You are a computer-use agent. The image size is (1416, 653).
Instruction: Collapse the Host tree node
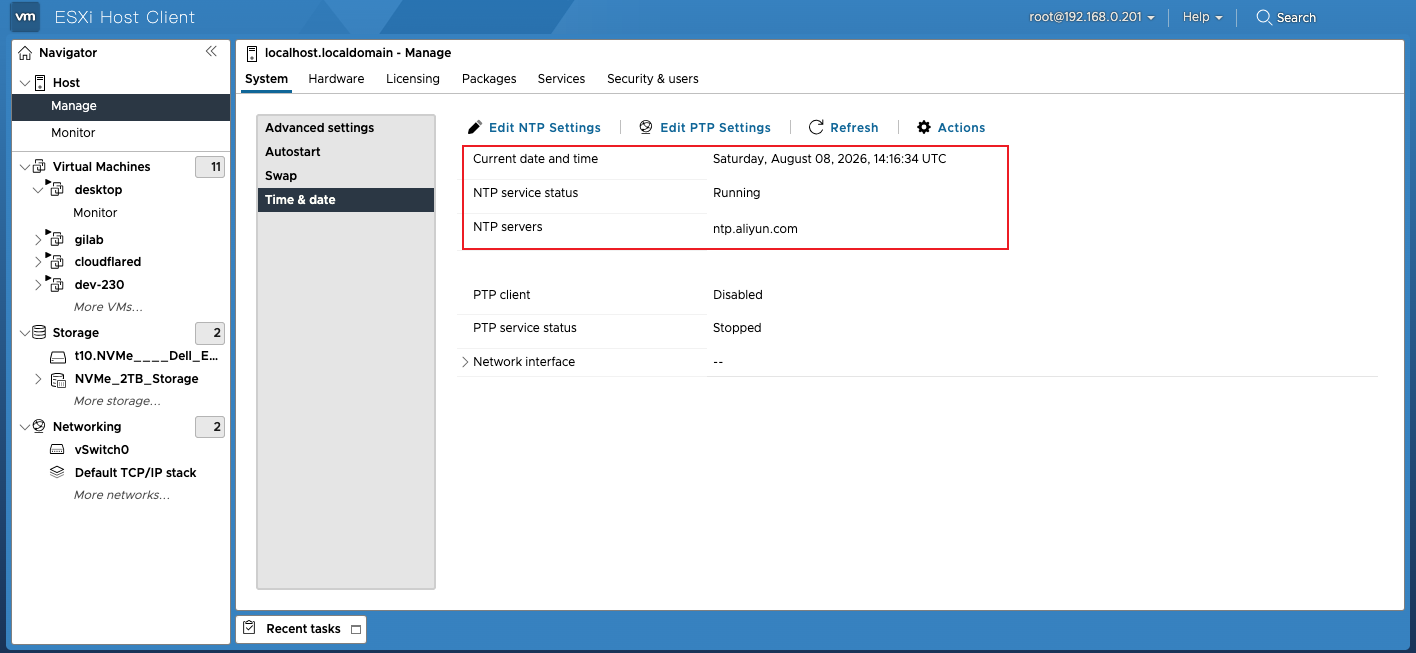pyautogui.click(x=25, y=82)
